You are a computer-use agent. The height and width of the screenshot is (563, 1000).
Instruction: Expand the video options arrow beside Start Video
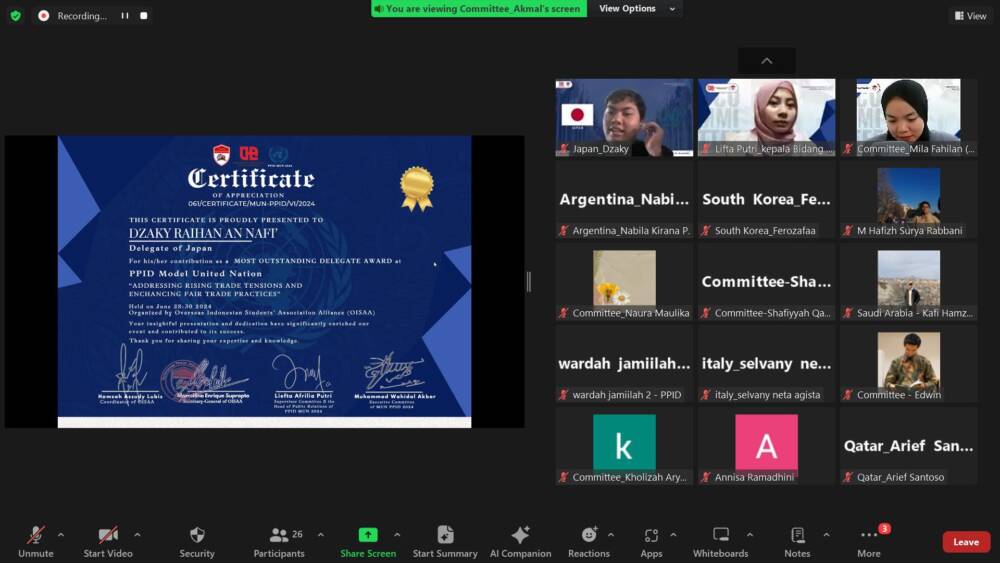click(137, 535)
